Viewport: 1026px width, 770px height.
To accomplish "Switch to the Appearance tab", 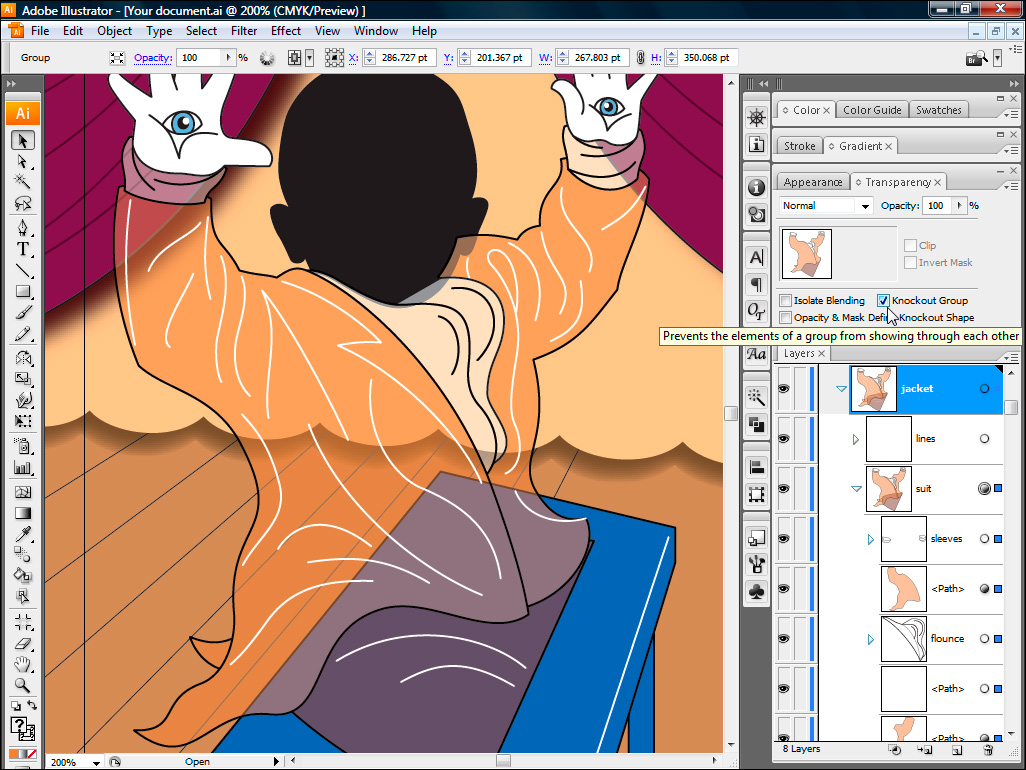I will click(812, 182).
